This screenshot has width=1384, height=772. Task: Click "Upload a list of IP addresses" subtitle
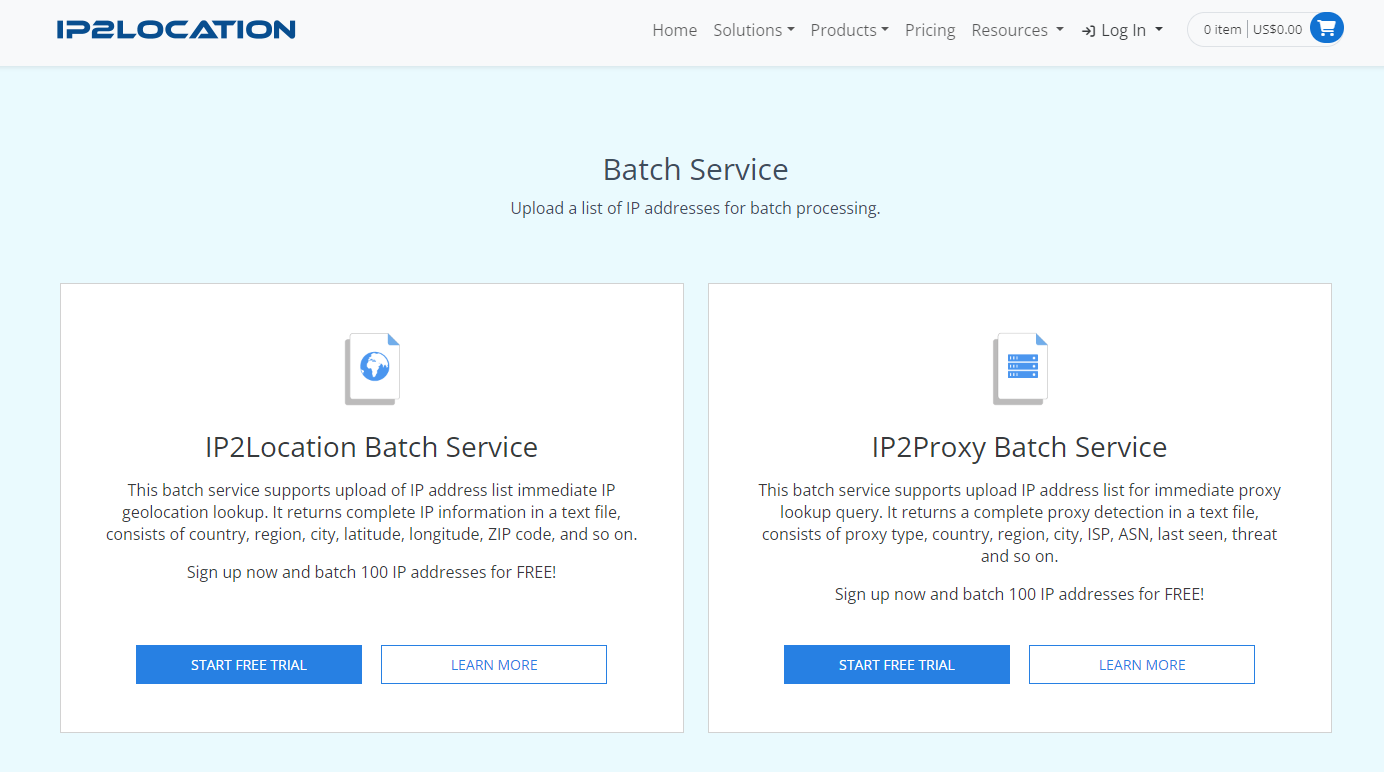pos(695,209)
